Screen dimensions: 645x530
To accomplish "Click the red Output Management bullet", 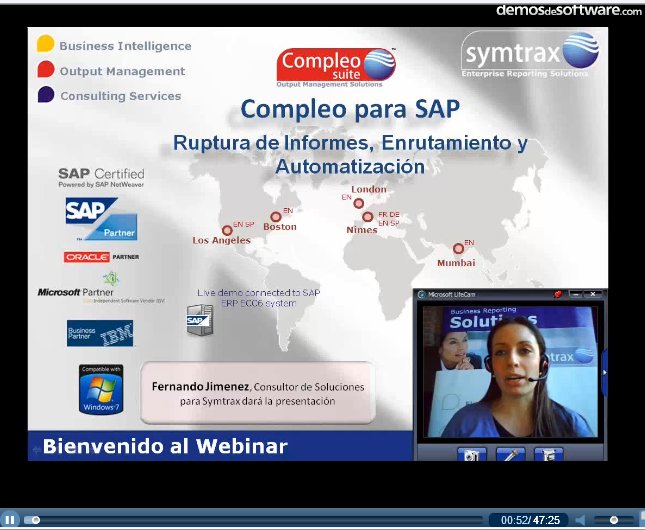I will [x=46, y=70].
